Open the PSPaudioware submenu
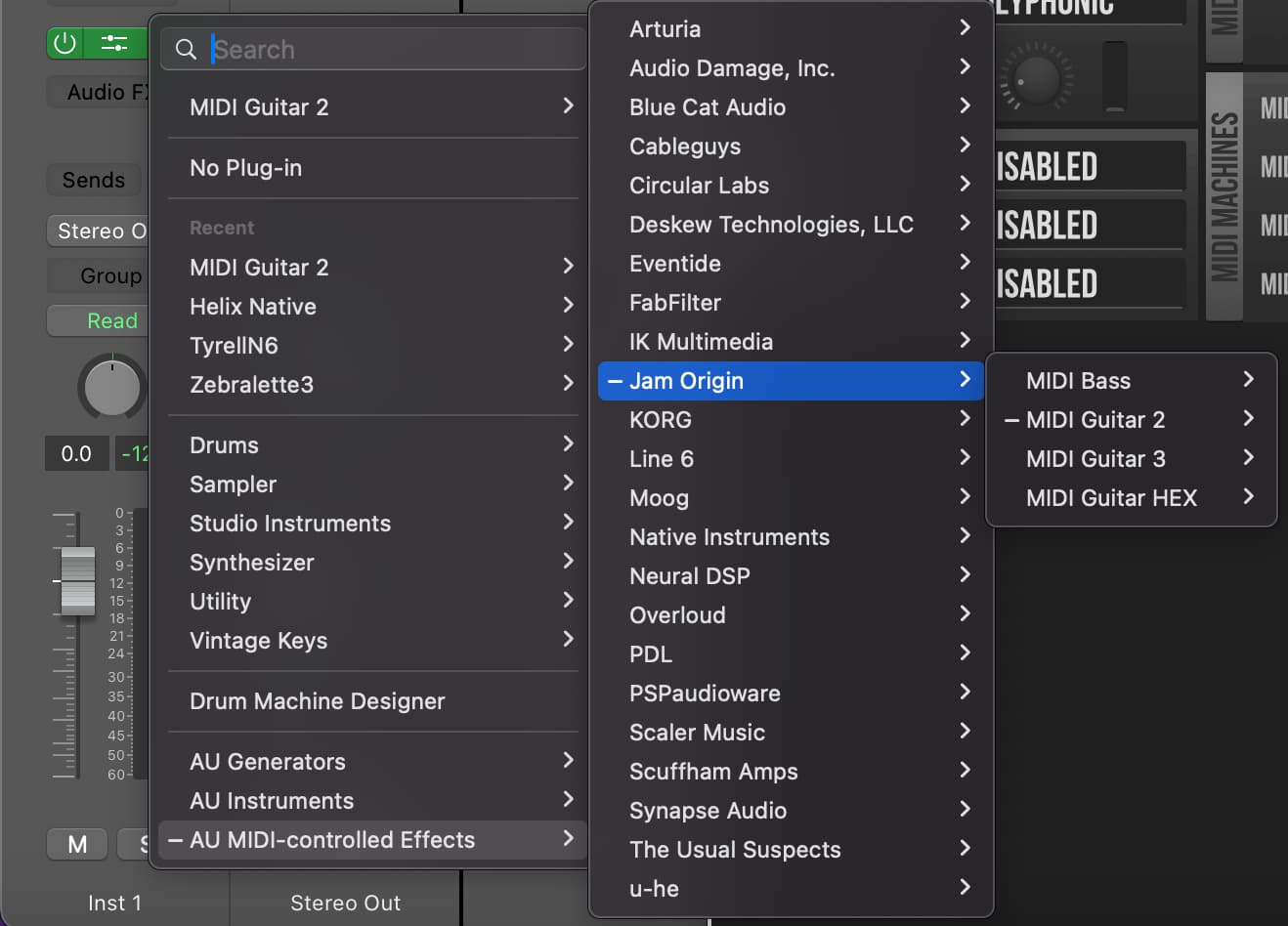1288x926 pixels. [791, 693]
